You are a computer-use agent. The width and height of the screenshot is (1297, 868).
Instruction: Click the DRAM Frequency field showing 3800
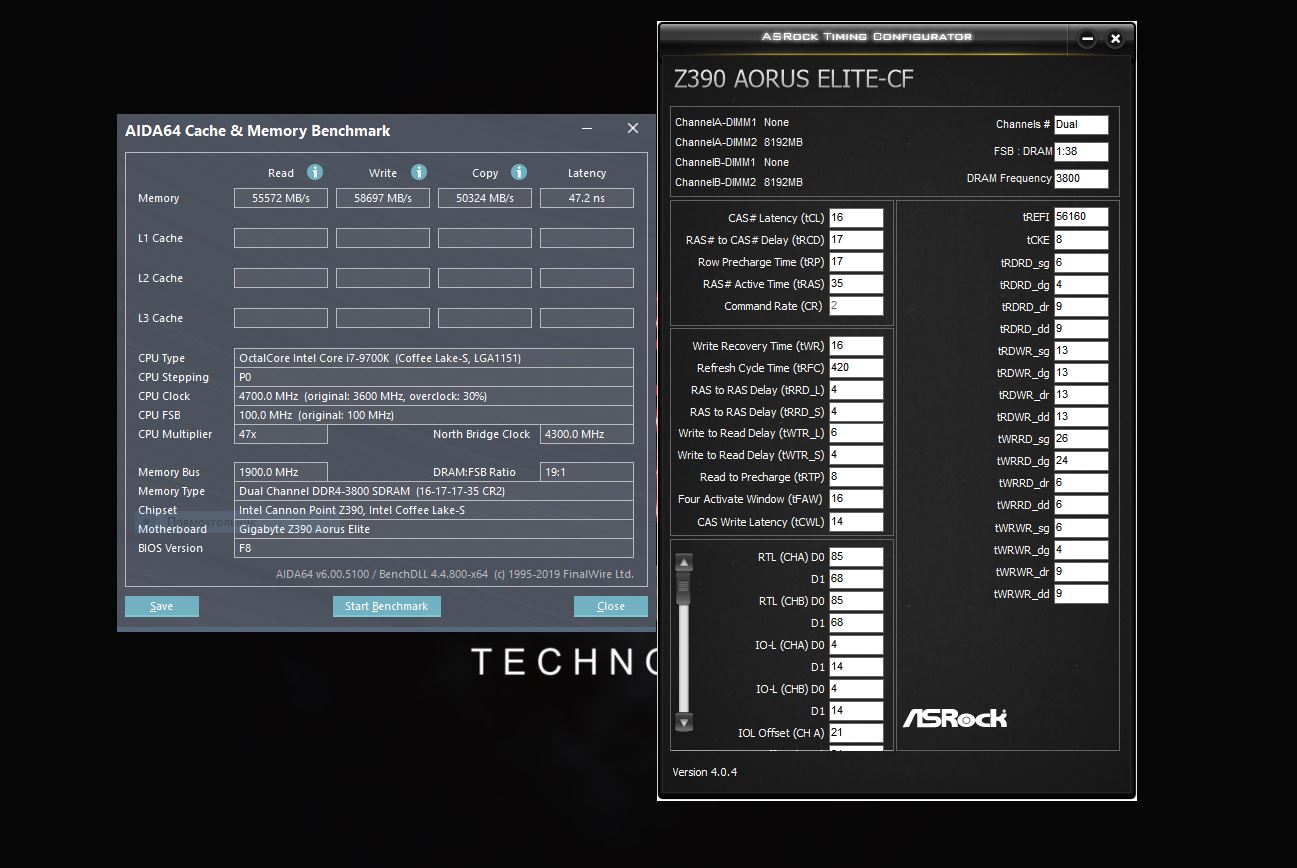1081,179
